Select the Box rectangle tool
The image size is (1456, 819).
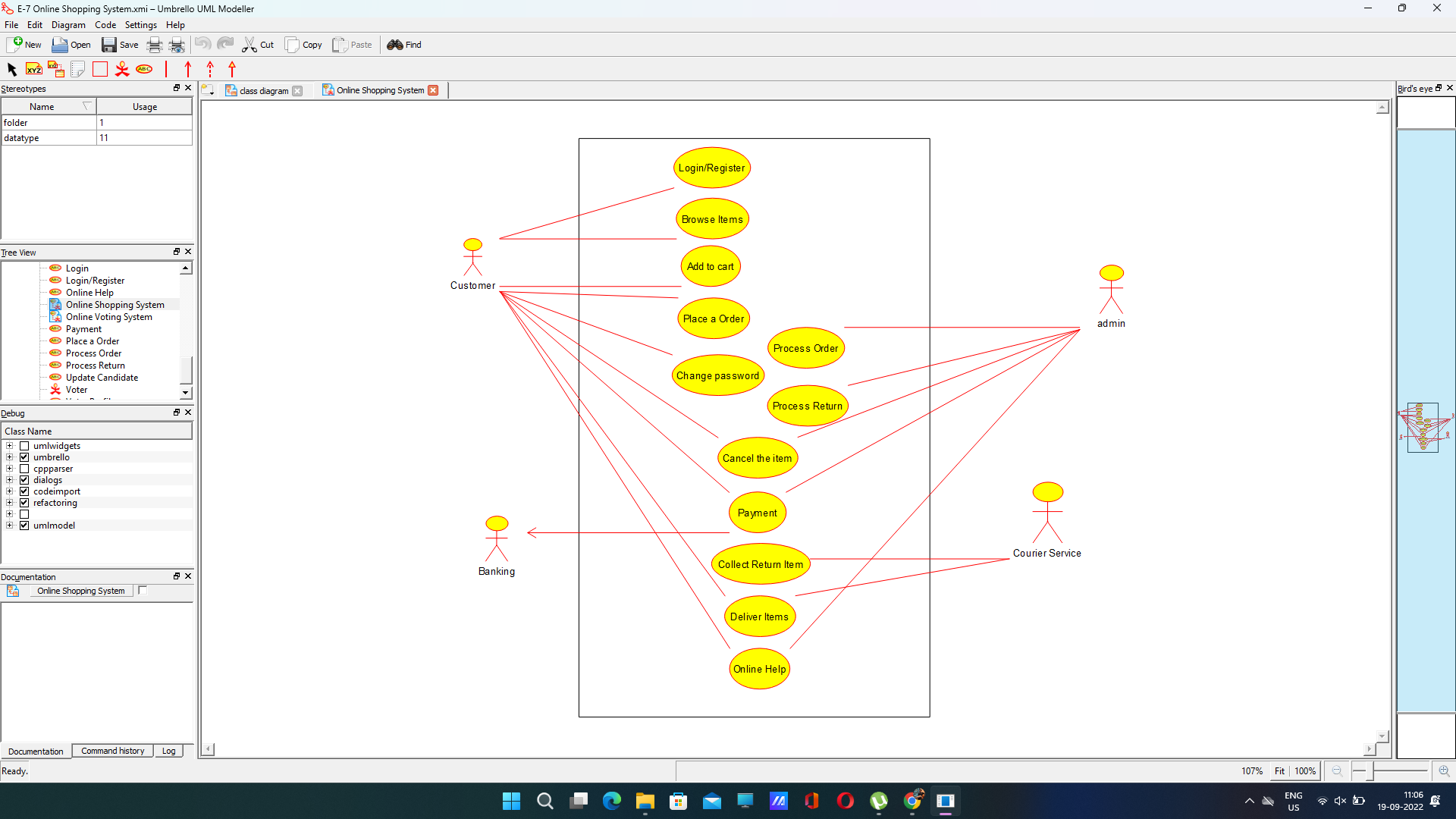point(99,69)
